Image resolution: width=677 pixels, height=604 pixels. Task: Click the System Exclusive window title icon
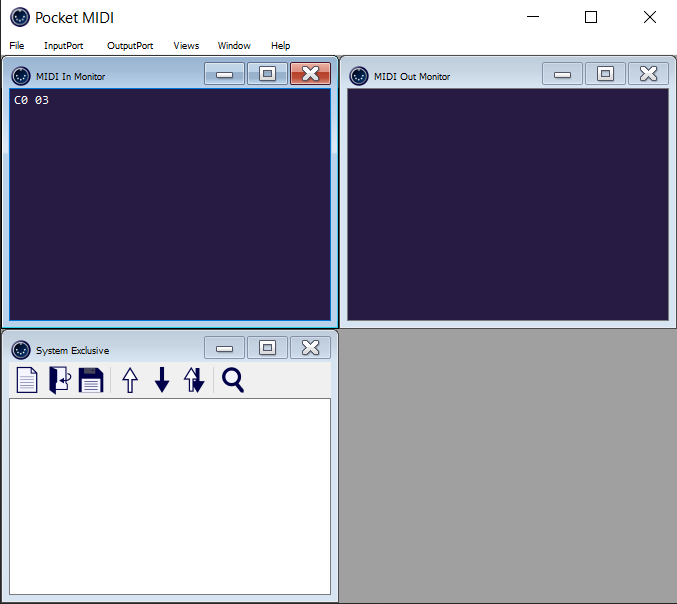[x=20, y=350]
